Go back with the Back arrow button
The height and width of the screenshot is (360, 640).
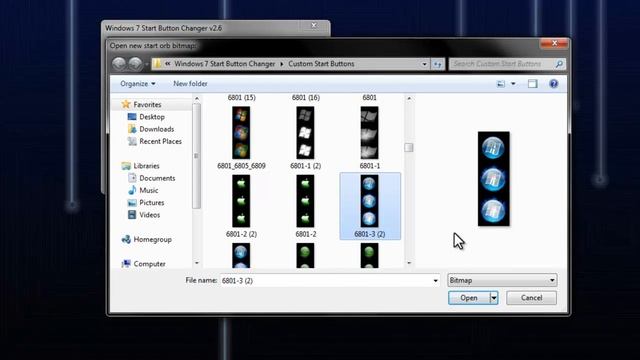(119, 64)
